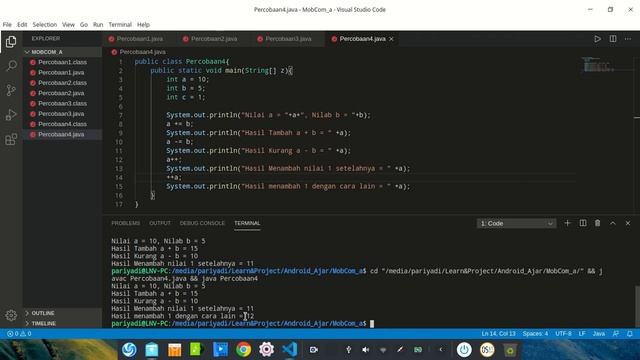This screenshot has height=360, width=640.
Task: Switch to the DEBUG CONSOLE tab
Action: (x=202, y=223)
